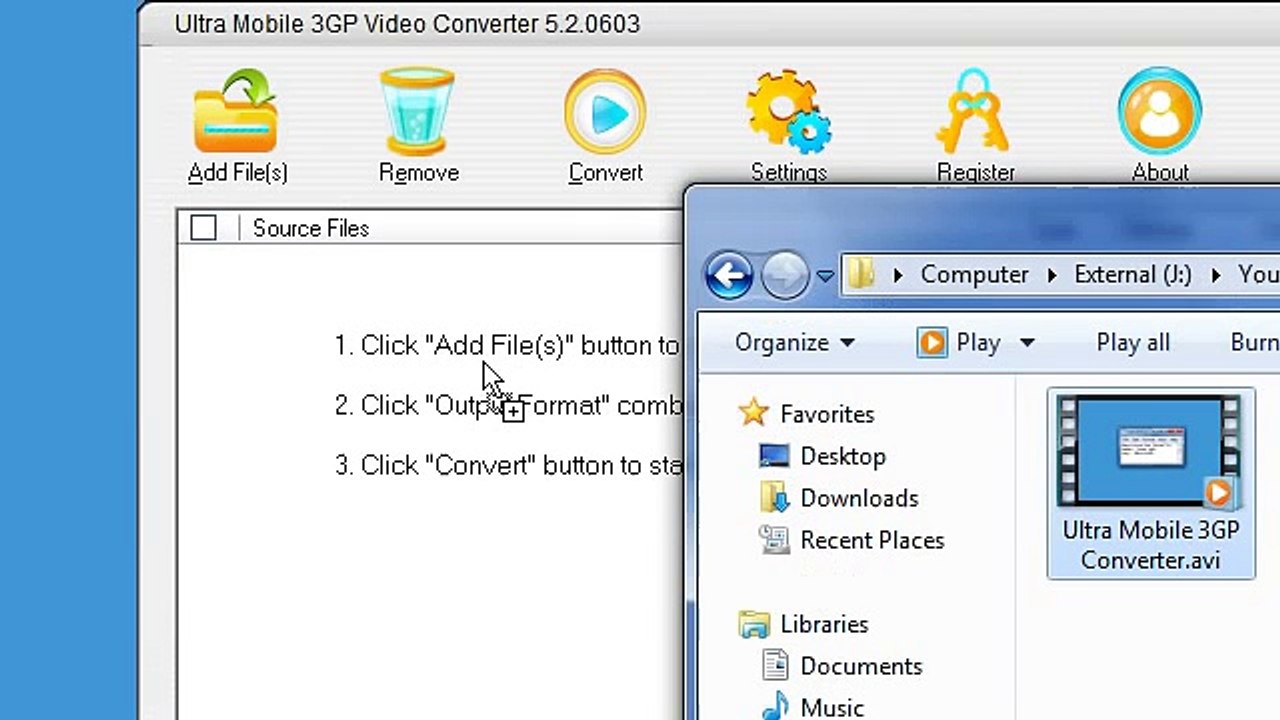This screenshot has width=1280, height=720.
Task: Open the recent locations dropdown arrow
Action: (x=825, y=276)
